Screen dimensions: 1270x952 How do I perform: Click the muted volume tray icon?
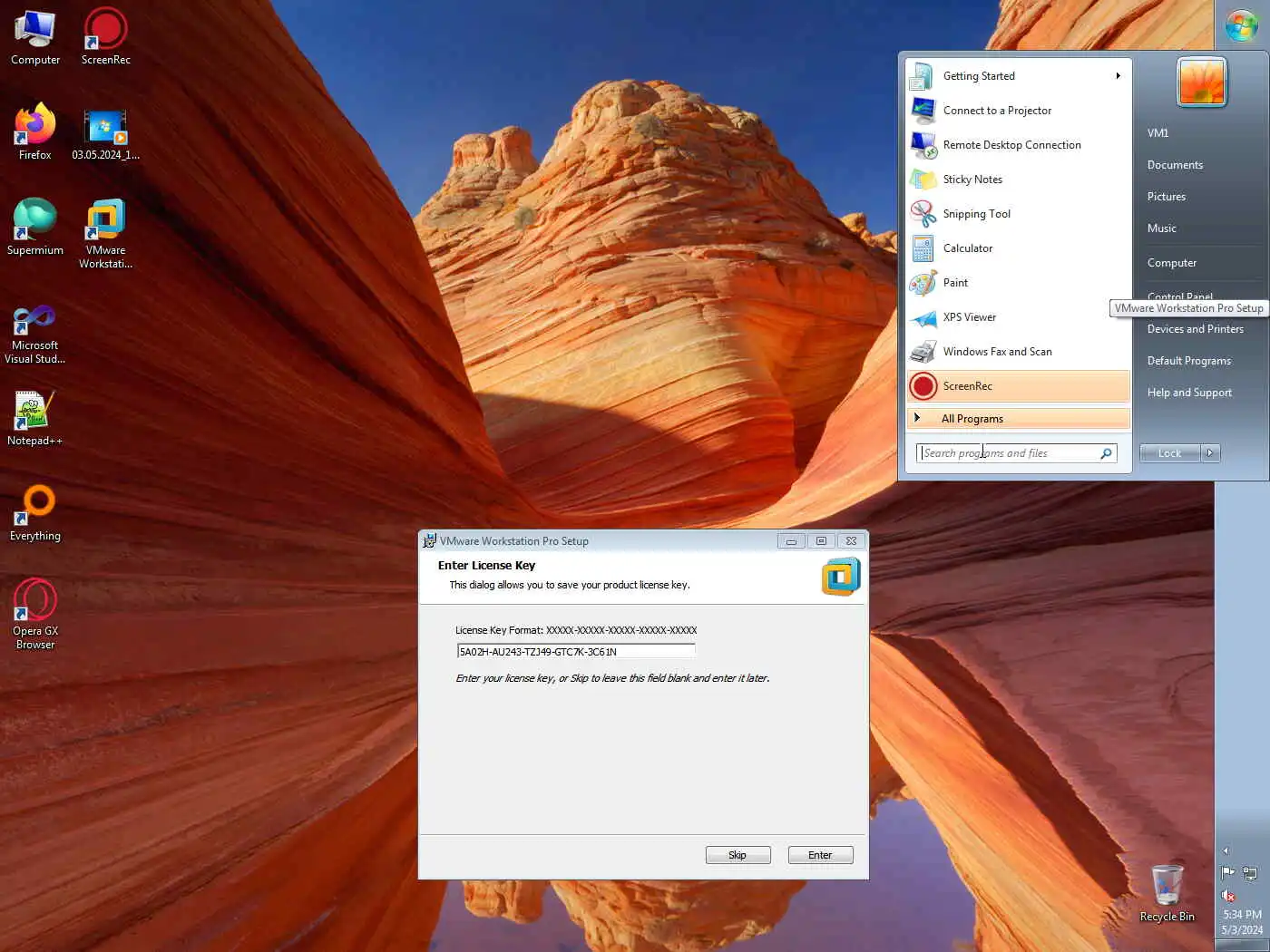1228,896
